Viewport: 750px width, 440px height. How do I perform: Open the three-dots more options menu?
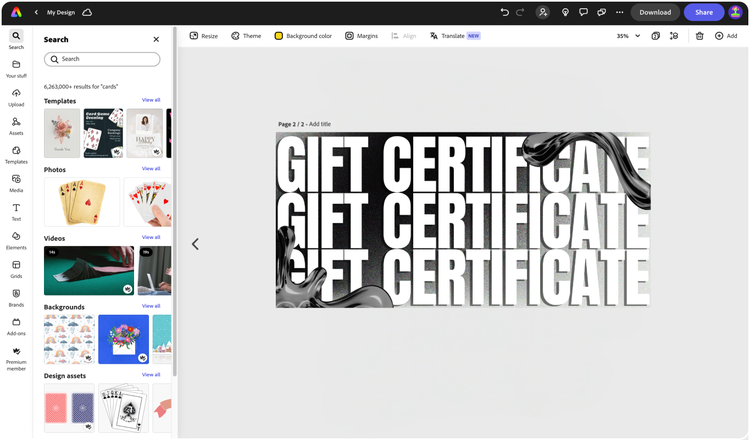point(620,12)
